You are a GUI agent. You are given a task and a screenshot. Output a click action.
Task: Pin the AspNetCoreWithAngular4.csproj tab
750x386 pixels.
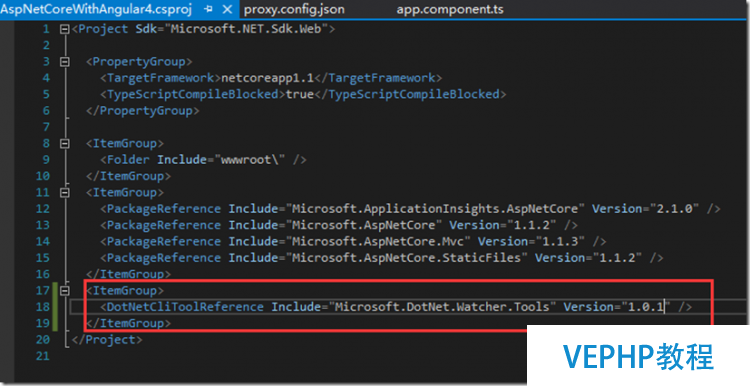coord(209,10)
